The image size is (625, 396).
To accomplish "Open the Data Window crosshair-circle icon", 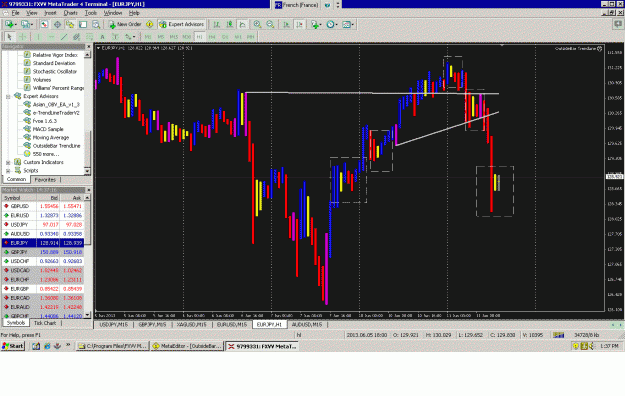I will click(57, 24).
